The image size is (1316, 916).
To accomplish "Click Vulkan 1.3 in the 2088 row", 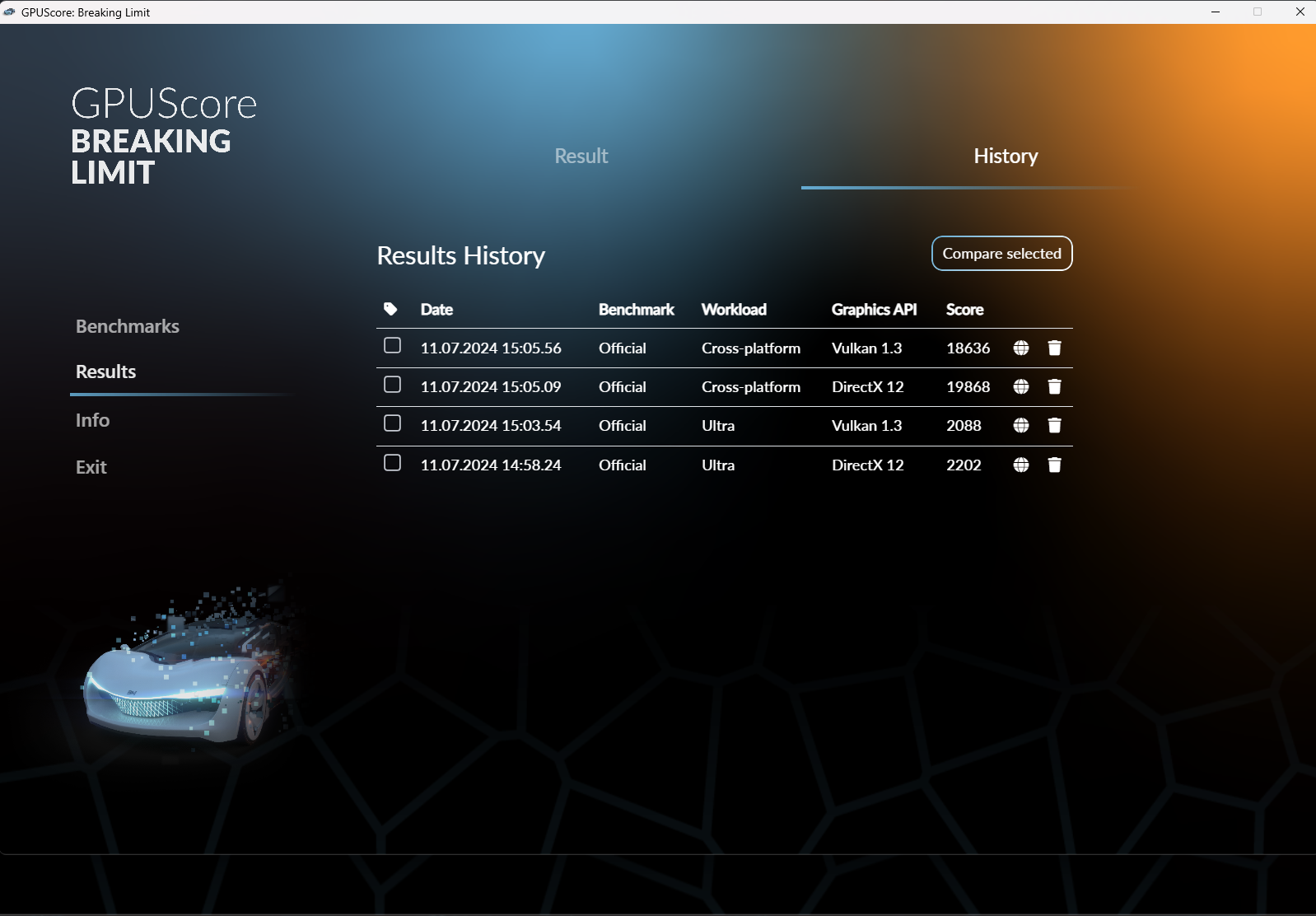I will (x=867, y=425).
